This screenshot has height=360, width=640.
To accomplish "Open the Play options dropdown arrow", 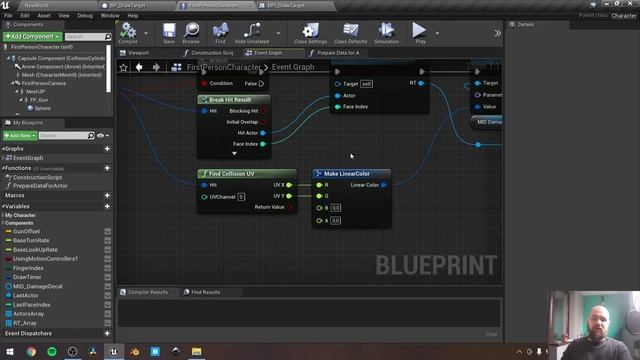I will [x=437, y=33].
